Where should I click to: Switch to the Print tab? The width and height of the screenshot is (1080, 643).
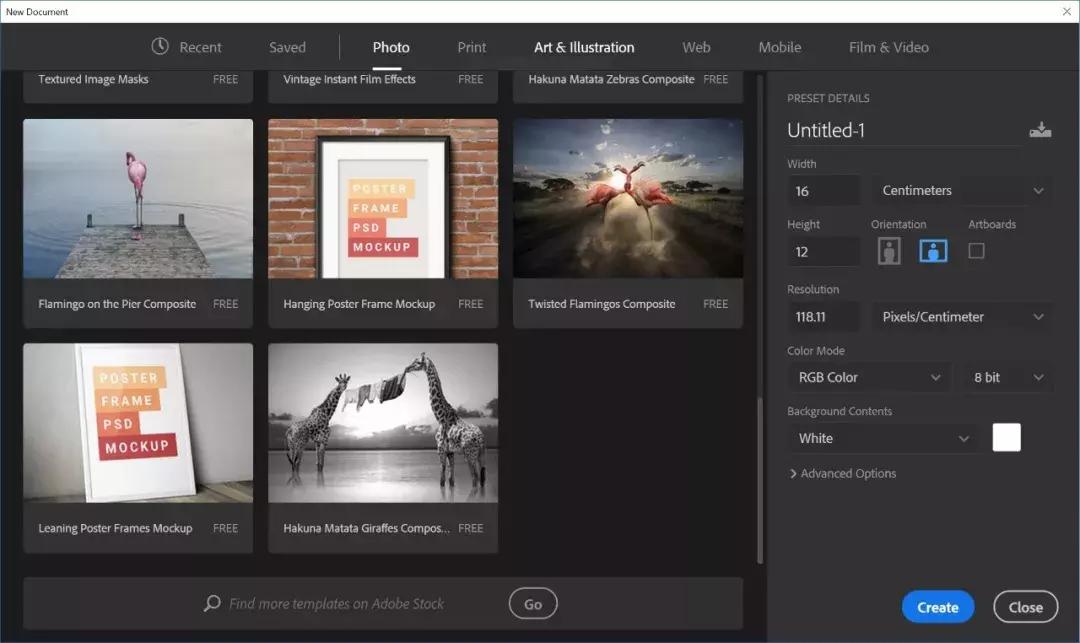point(472,47)
